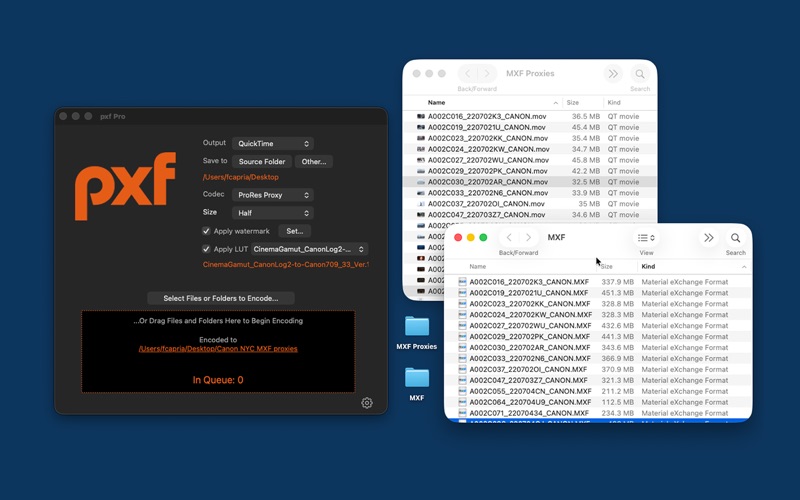Select A002C030_220702AR_CANON.MXF
Viewport: 800px width, 500px height.
coord(598,347)
